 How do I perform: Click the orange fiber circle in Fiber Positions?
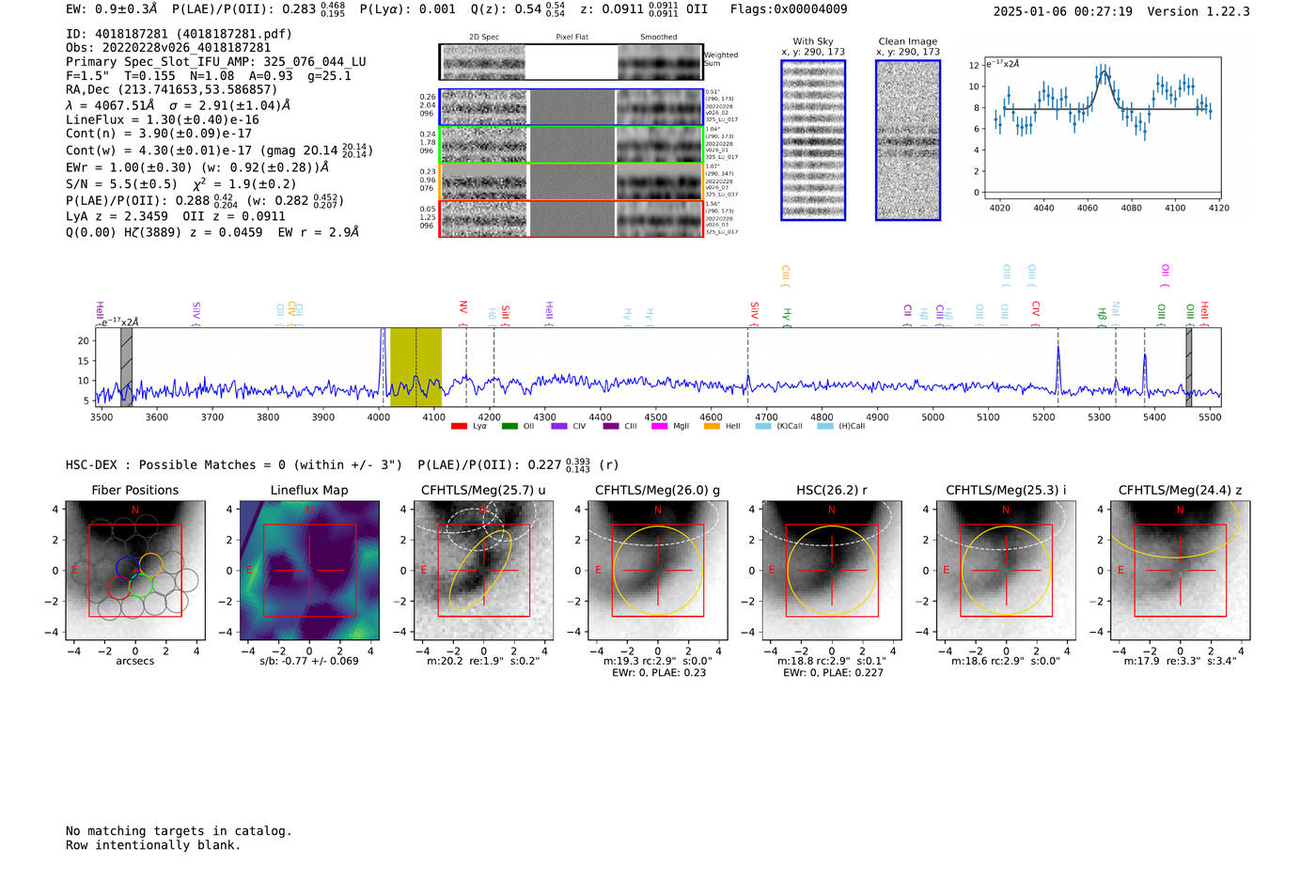click(x=150, y=566)
